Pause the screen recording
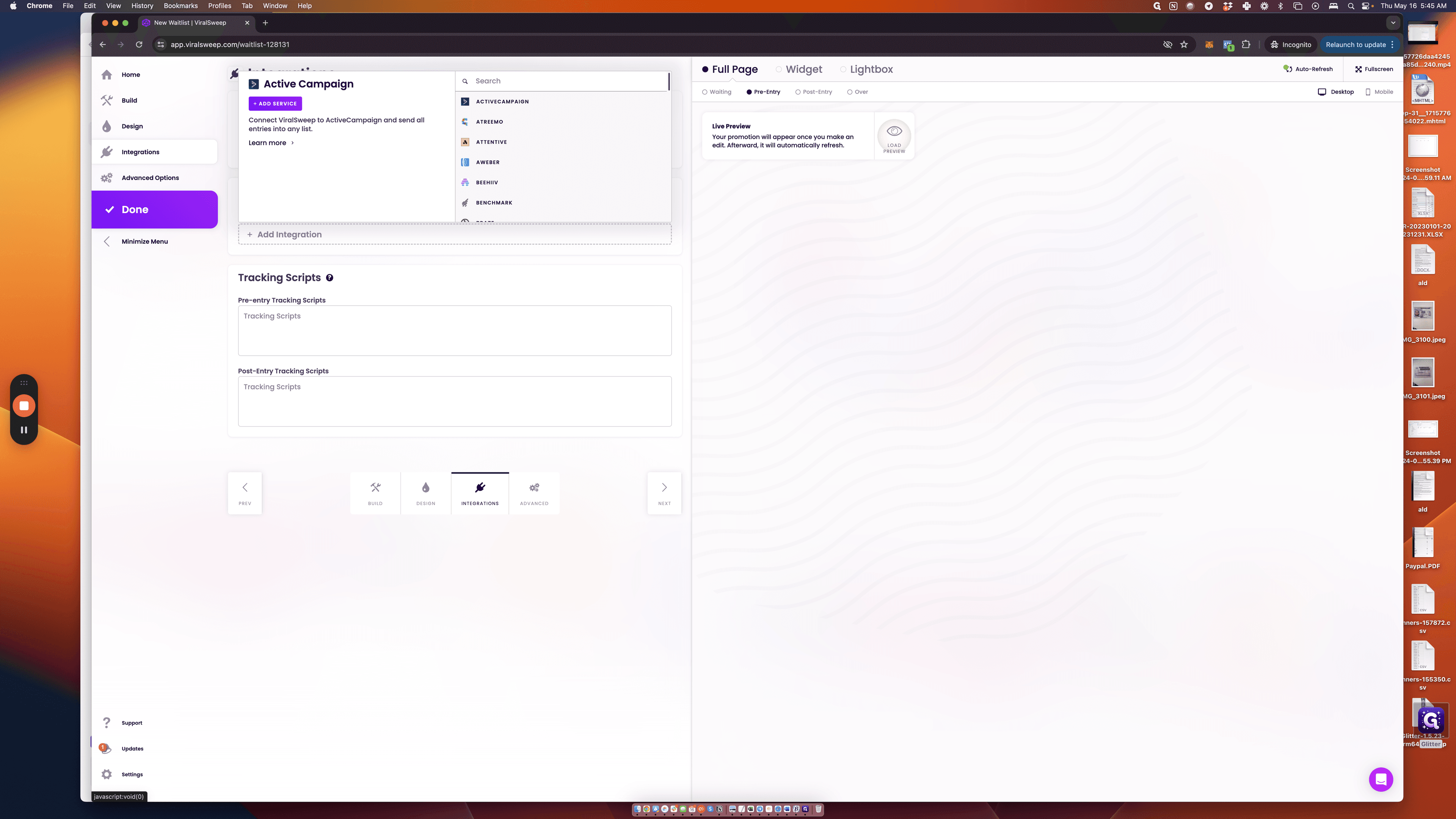Screen dimensions: 1456x819 pos(24,430)
